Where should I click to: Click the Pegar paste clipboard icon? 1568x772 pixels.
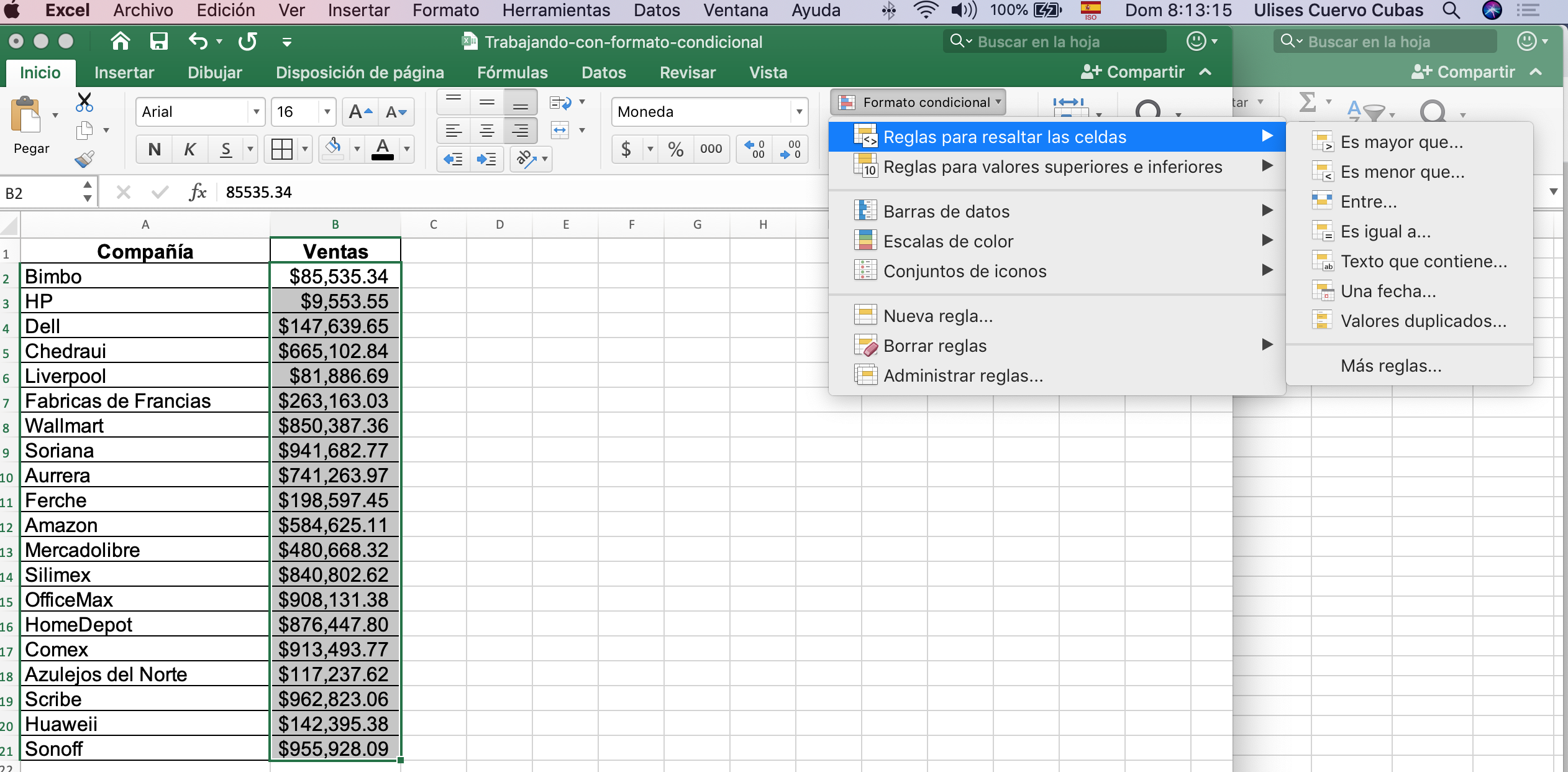[26, 116]
